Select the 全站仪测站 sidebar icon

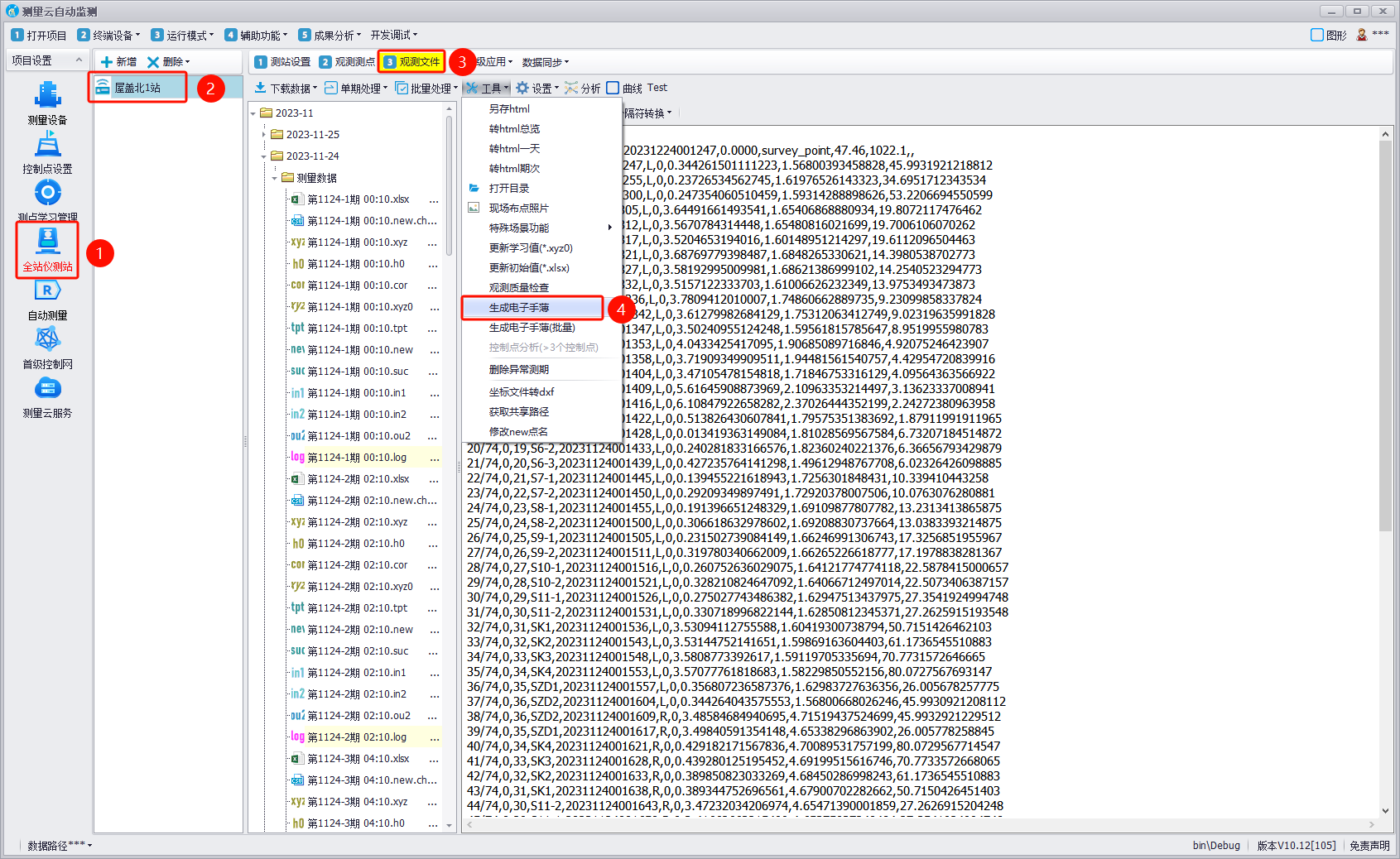point(47,242)
